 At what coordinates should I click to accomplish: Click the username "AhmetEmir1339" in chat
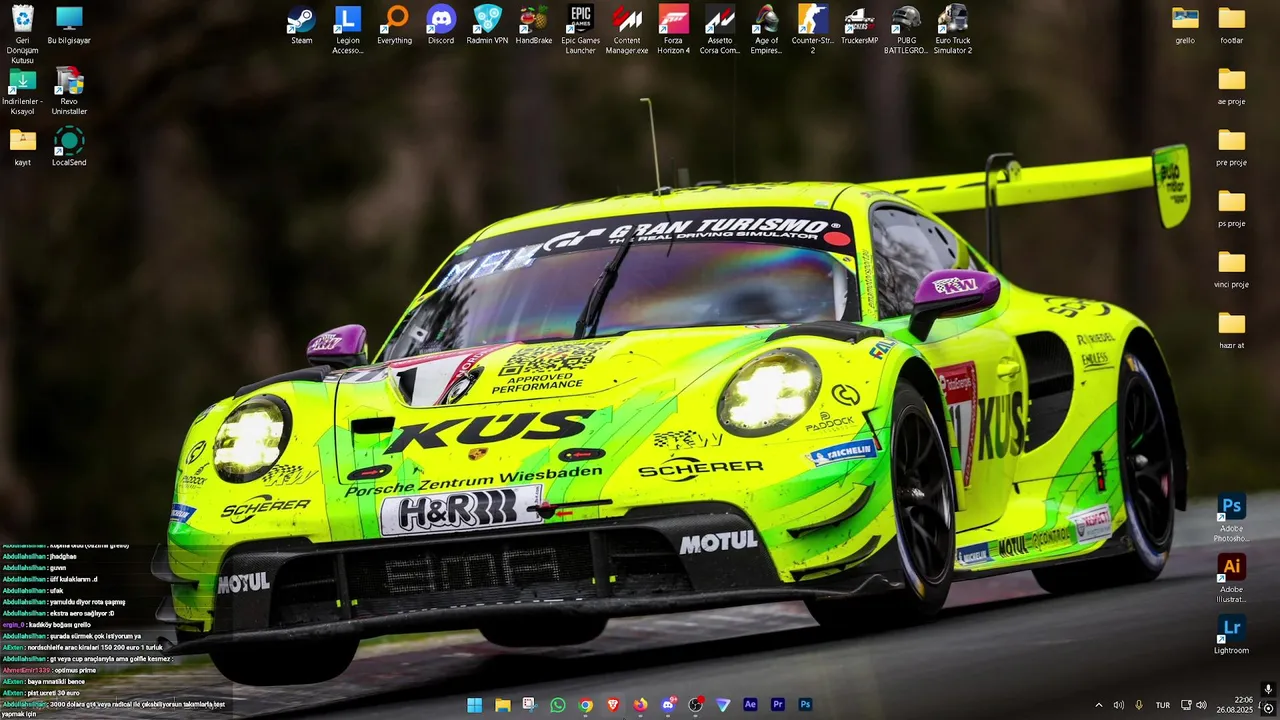click(26, 670)
